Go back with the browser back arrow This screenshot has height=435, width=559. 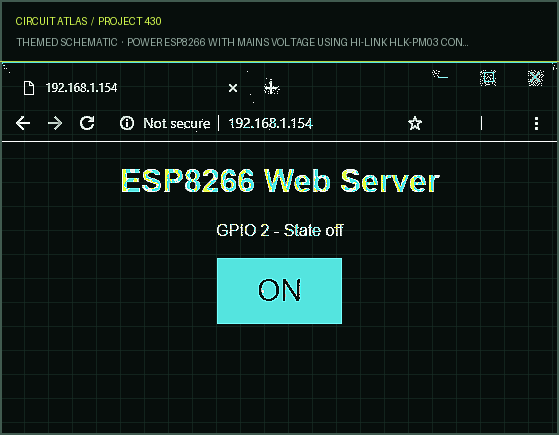23,123
